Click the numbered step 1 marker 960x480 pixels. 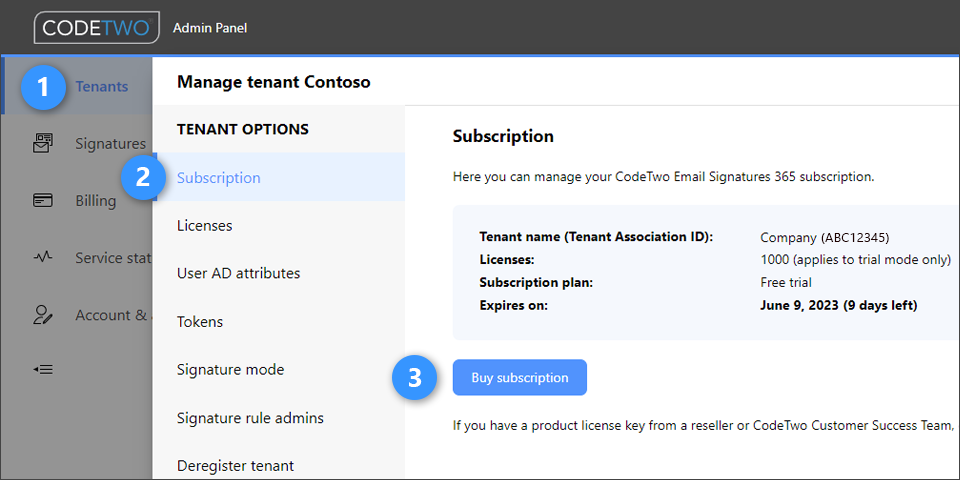(42, 87)
